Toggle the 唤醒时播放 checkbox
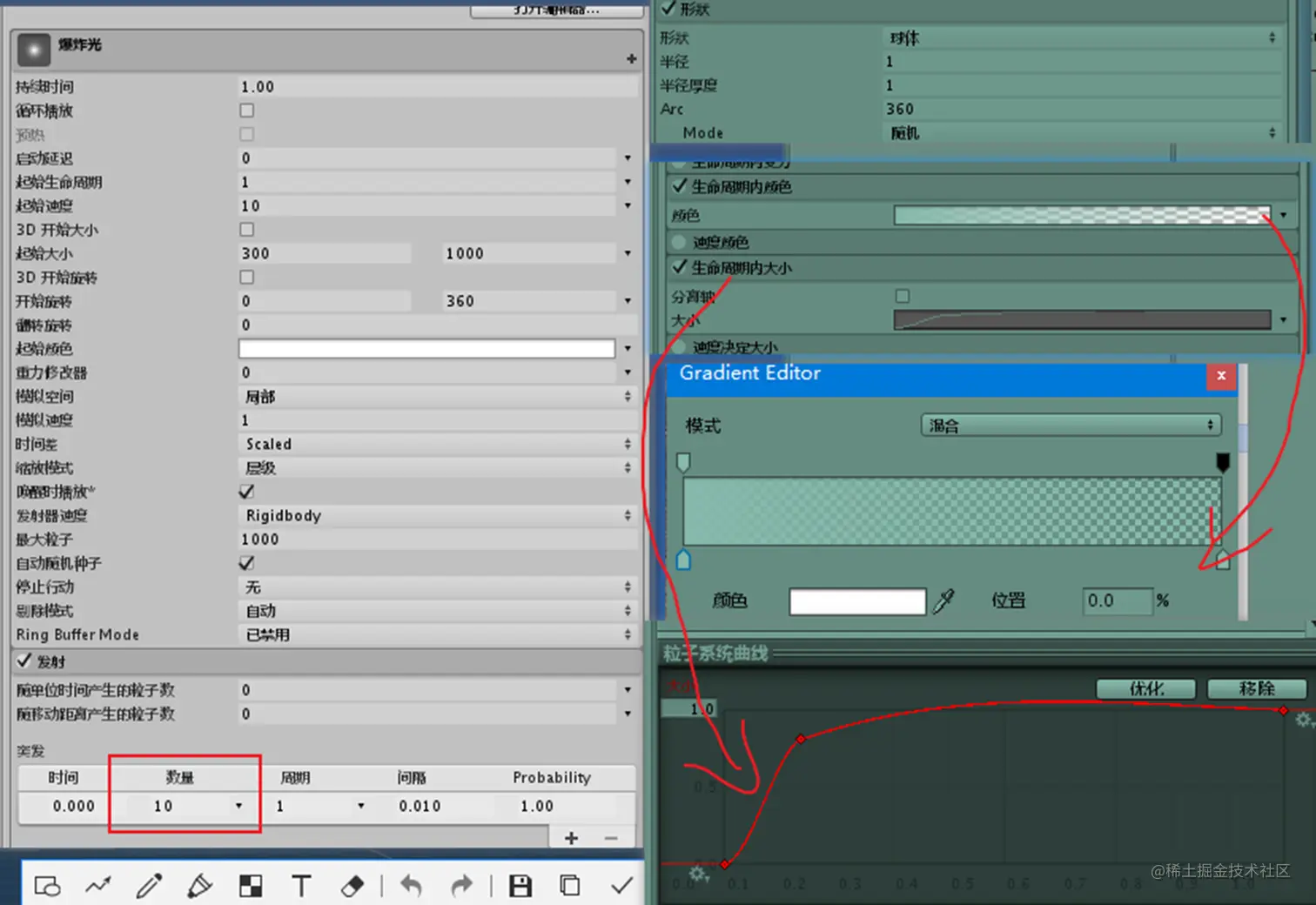 (x=247, y=492)
